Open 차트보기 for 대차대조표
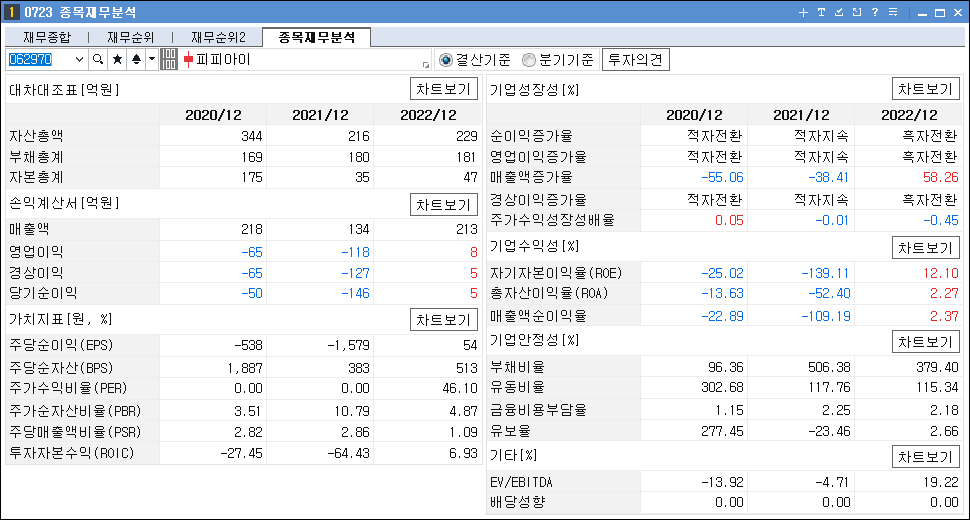Viewport: 970px width, 520px height. coord(444,89)
